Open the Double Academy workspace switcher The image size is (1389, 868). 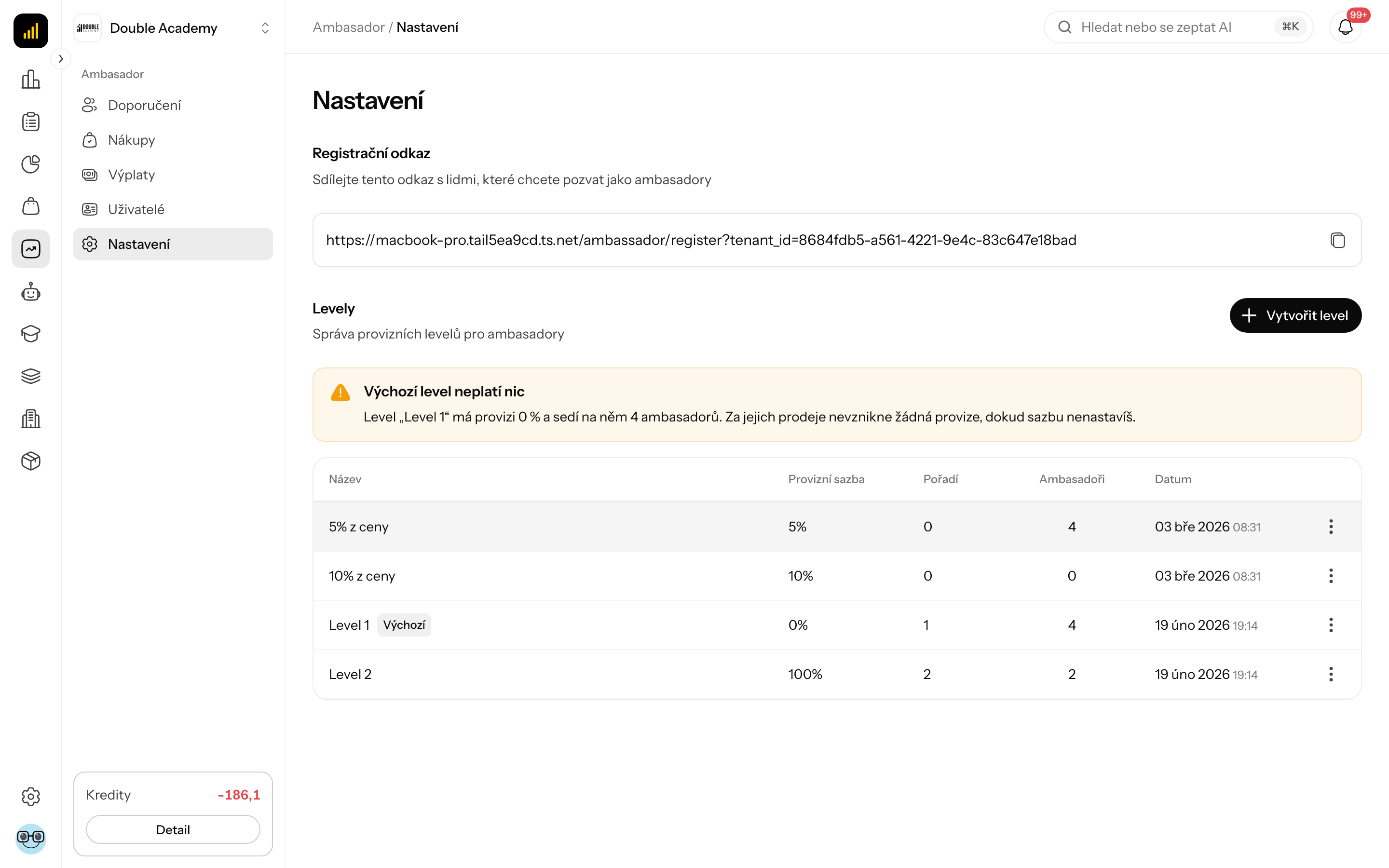click(173, 27)
